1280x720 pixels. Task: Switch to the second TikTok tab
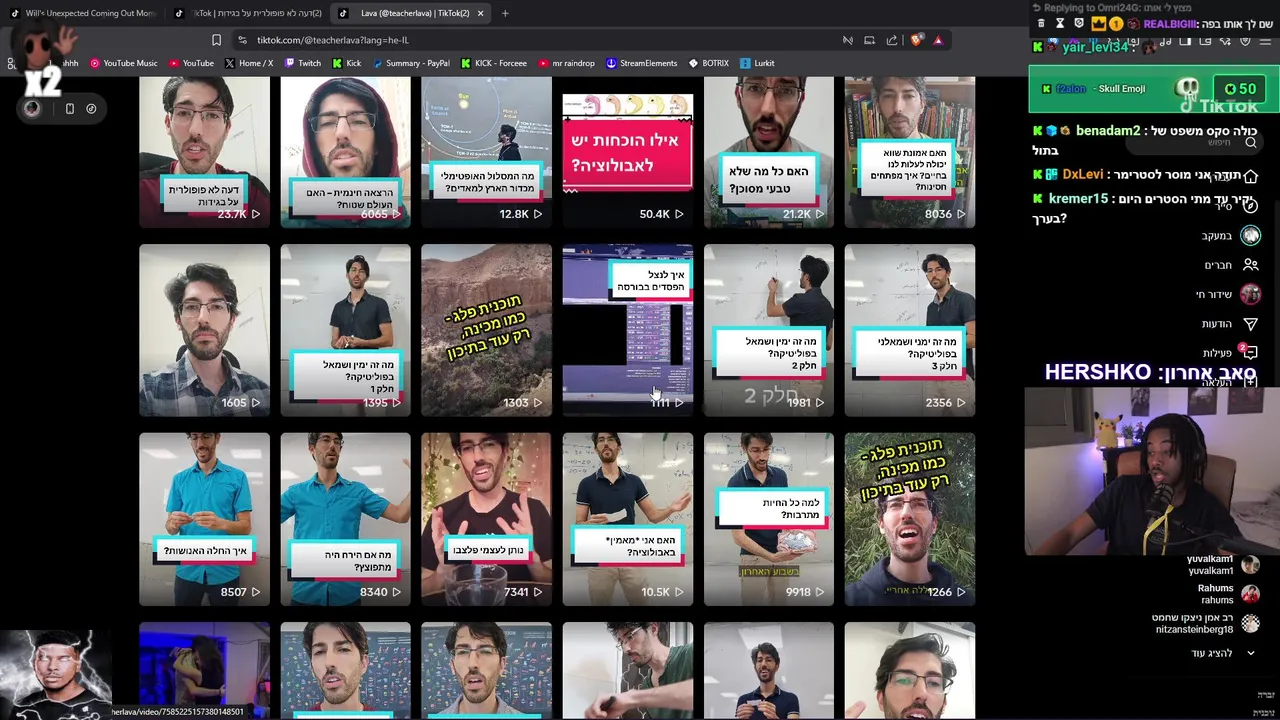247,13
